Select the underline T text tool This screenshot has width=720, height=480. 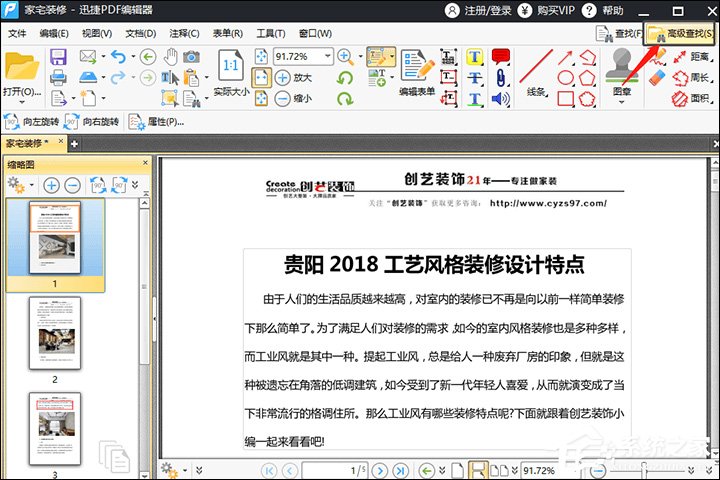point(474,98)
